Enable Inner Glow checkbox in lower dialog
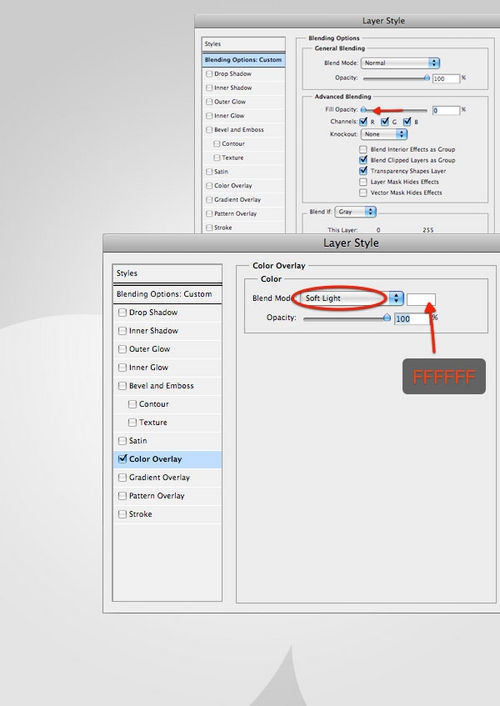 point(122,367)
